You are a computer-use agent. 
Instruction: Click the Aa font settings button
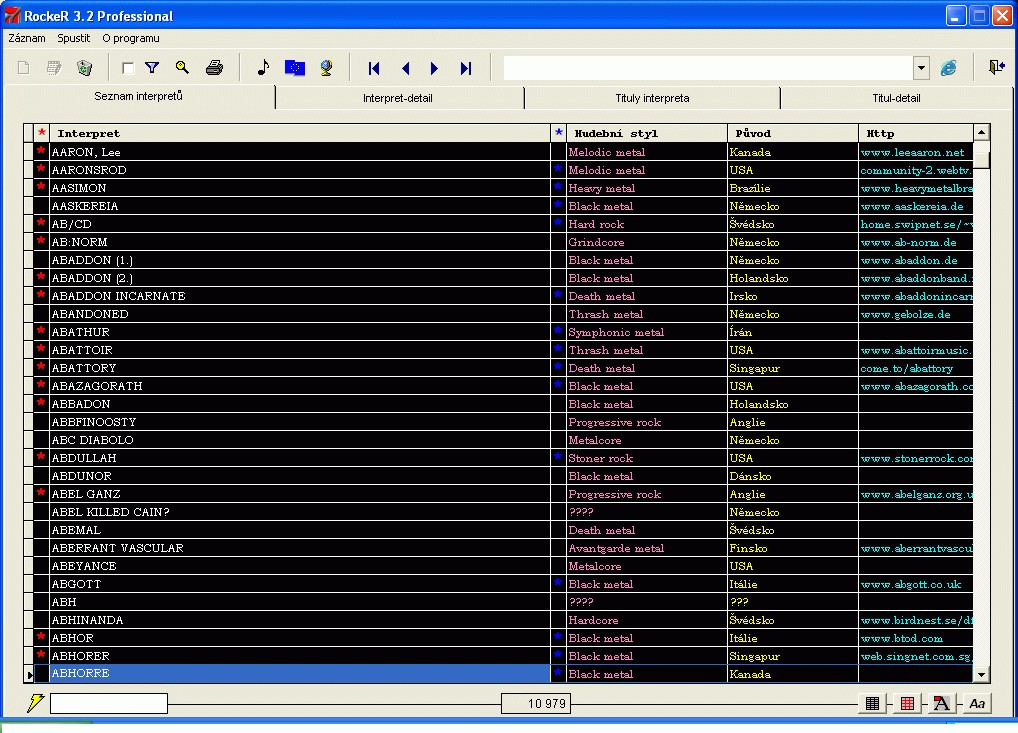tap(976, 703)
